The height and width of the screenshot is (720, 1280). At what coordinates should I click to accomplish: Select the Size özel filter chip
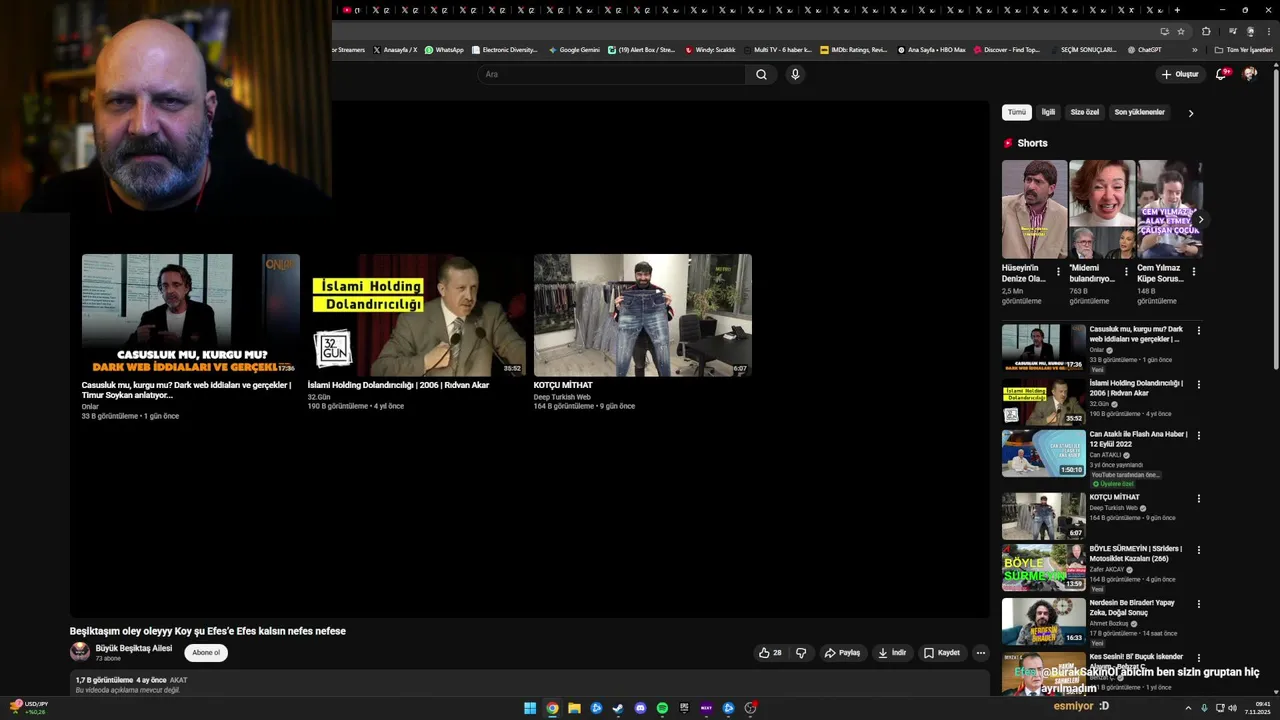[x=1085, y=112]
